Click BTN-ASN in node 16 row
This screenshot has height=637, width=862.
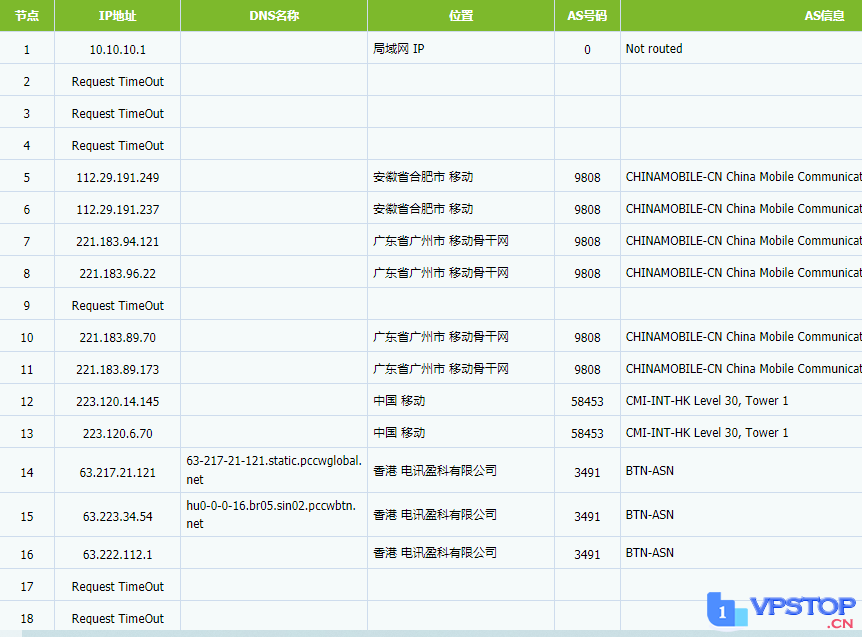pos(650,553)
